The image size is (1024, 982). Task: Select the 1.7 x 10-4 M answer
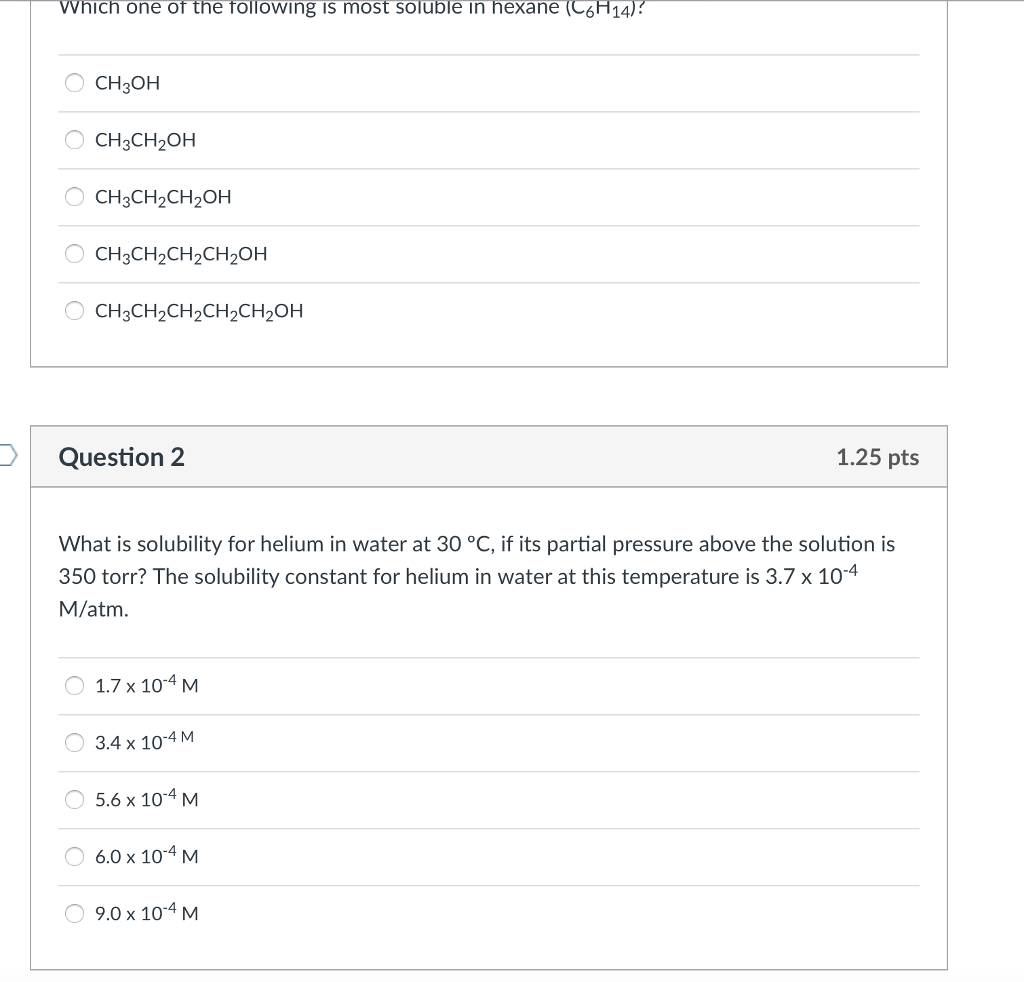74,686
